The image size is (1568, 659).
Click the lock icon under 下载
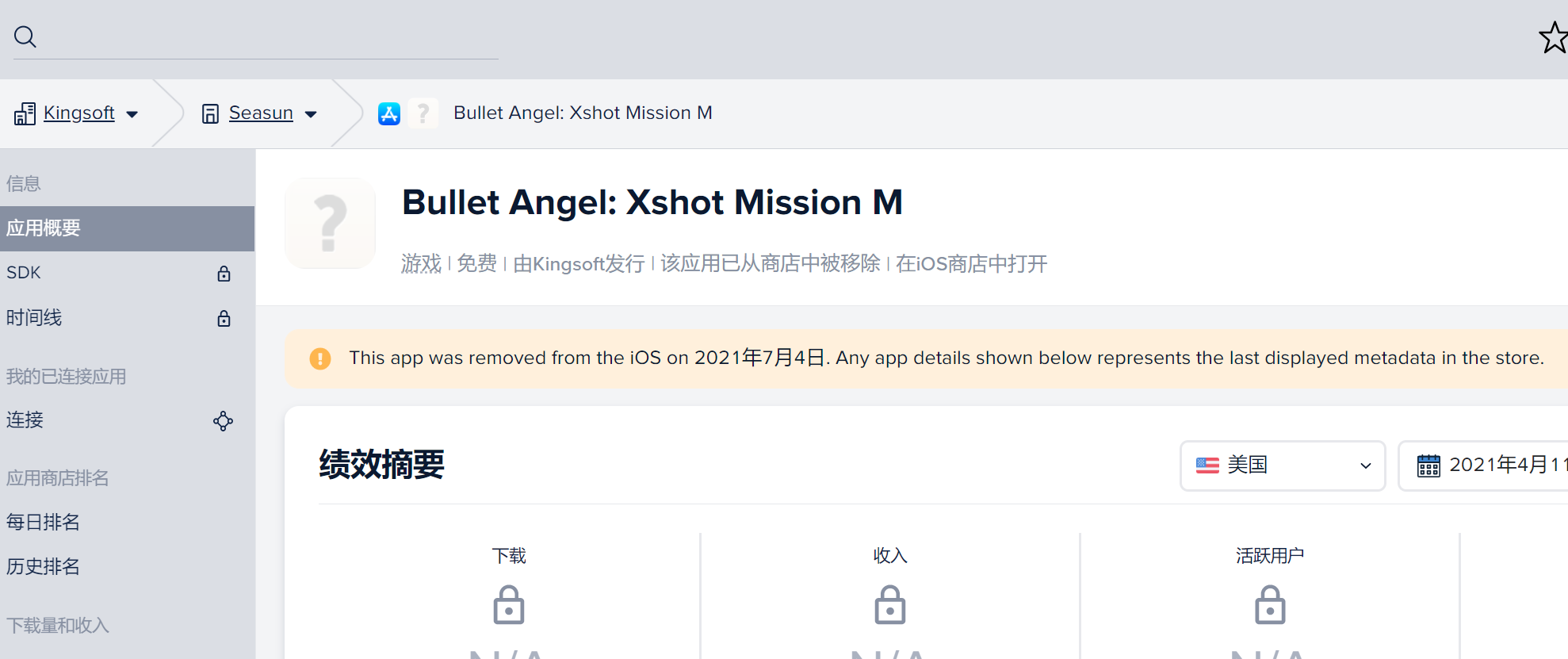509,605
